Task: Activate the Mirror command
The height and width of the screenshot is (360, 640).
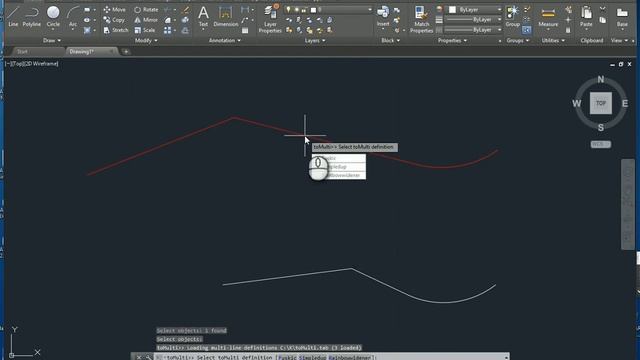Action: click(146, 20)
